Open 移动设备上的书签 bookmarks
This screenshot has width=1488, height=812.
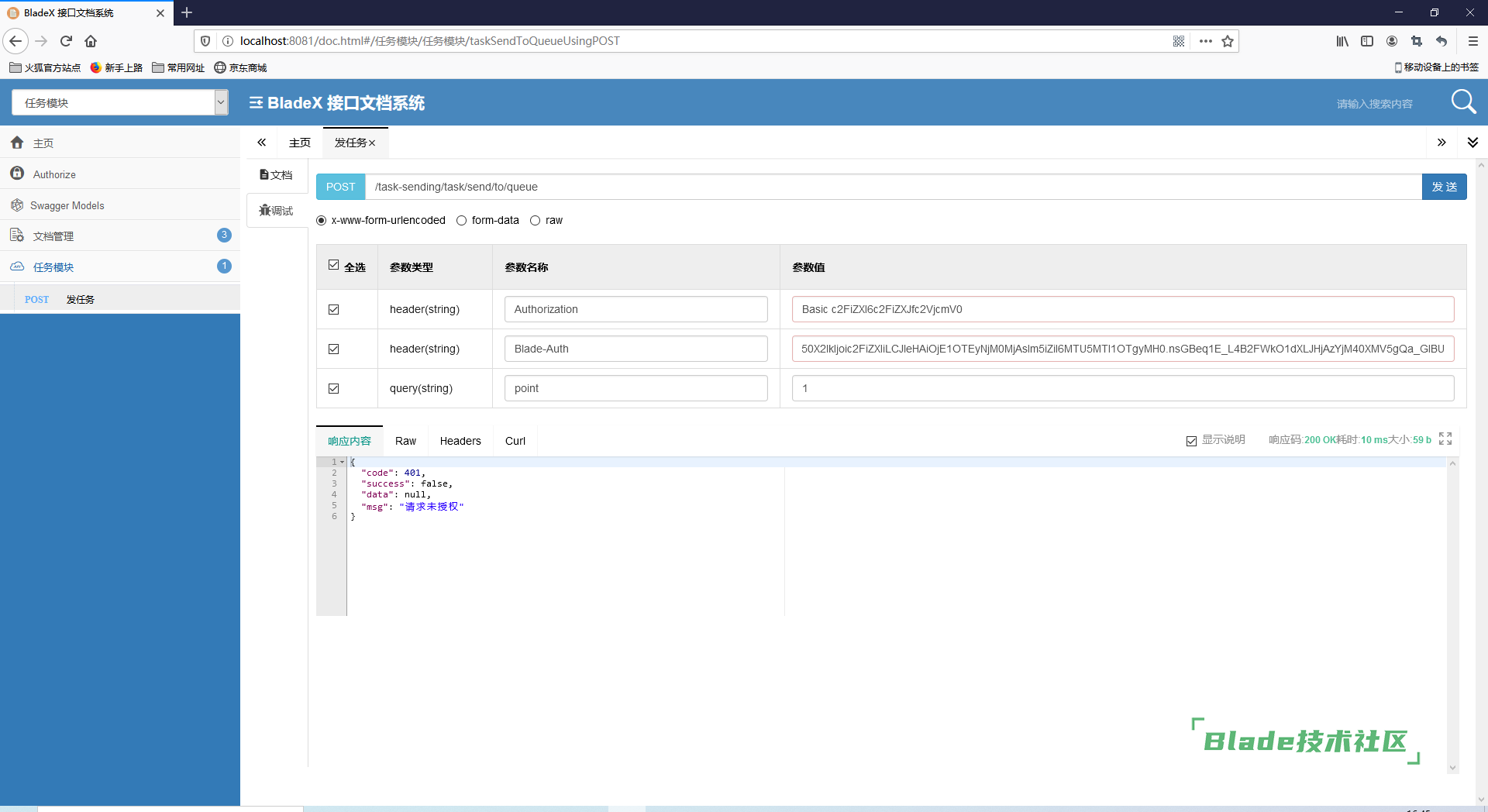(1436, 67)
